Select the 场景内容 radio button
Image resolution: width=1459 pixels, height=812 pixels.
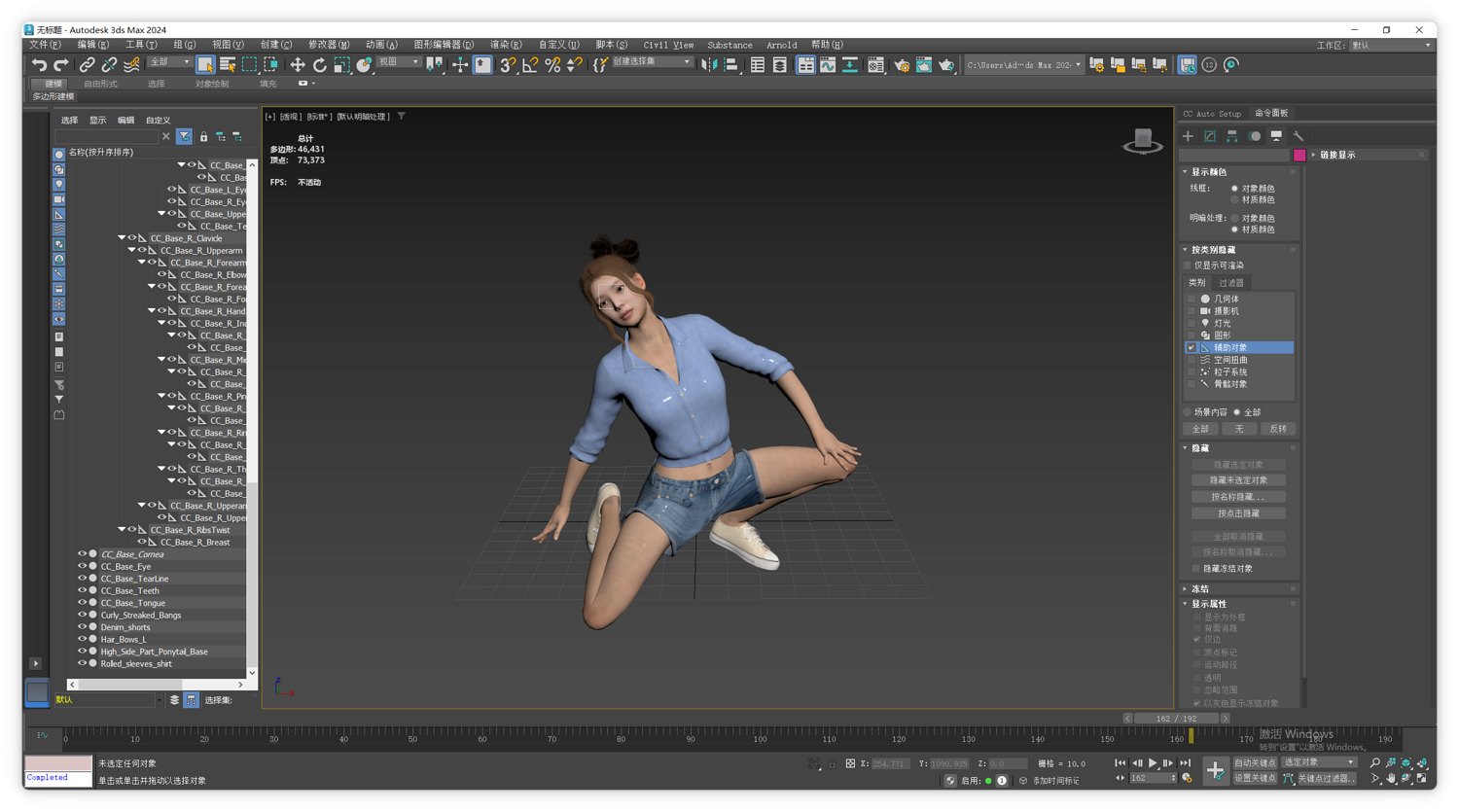(1188, 412)
